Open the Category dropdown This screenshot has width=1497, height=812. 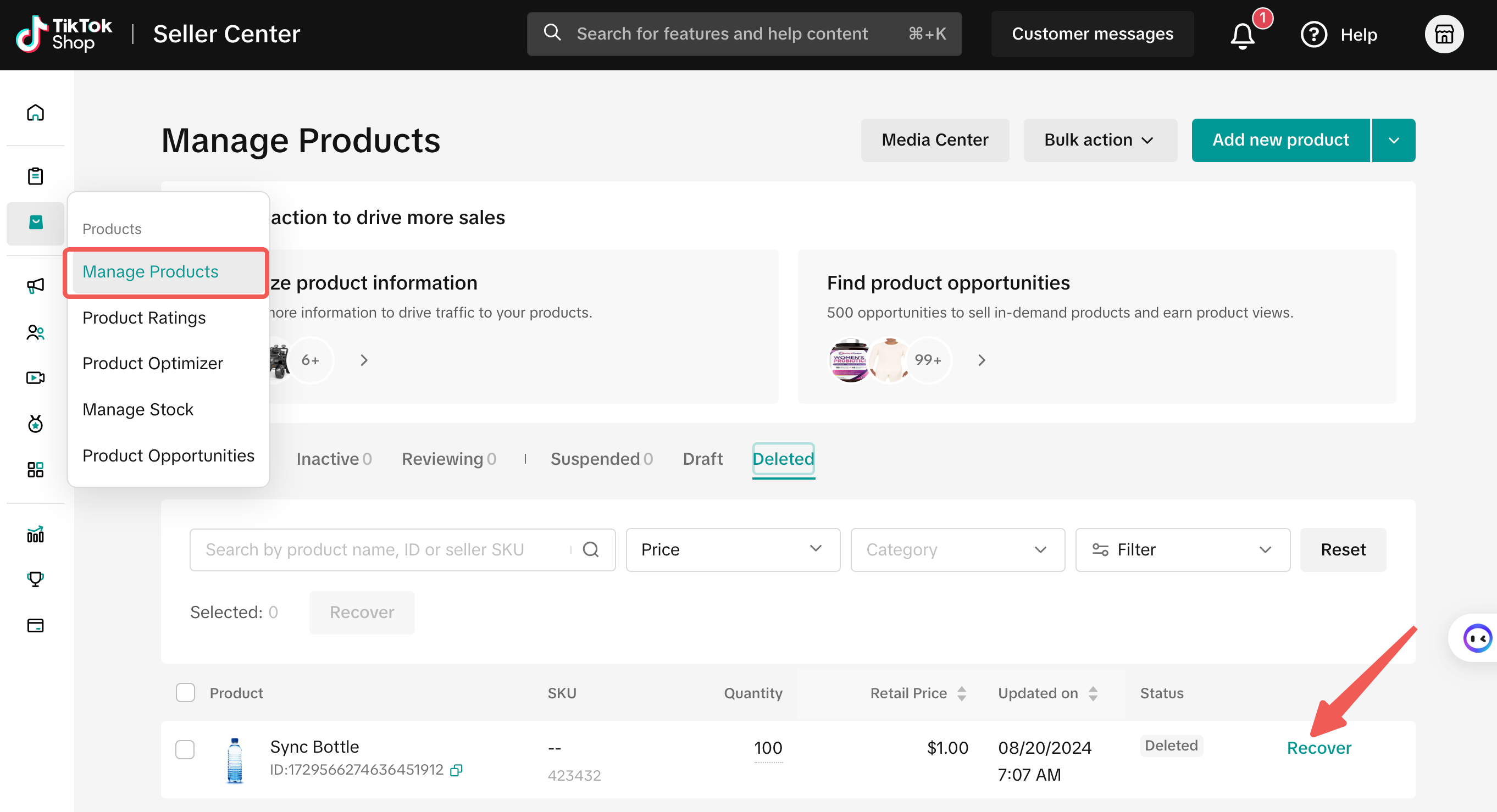pyautogui.click(x=957, y=549)
